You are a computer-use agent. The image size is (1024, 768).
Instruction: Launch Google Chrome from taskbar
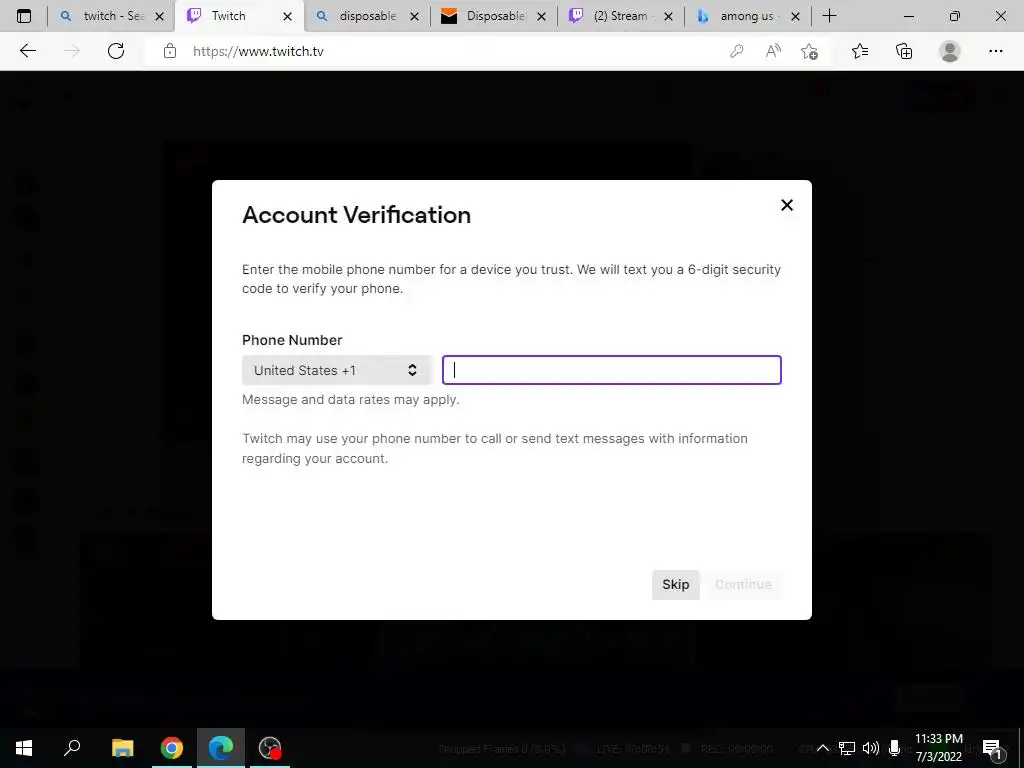coord(172,748)
